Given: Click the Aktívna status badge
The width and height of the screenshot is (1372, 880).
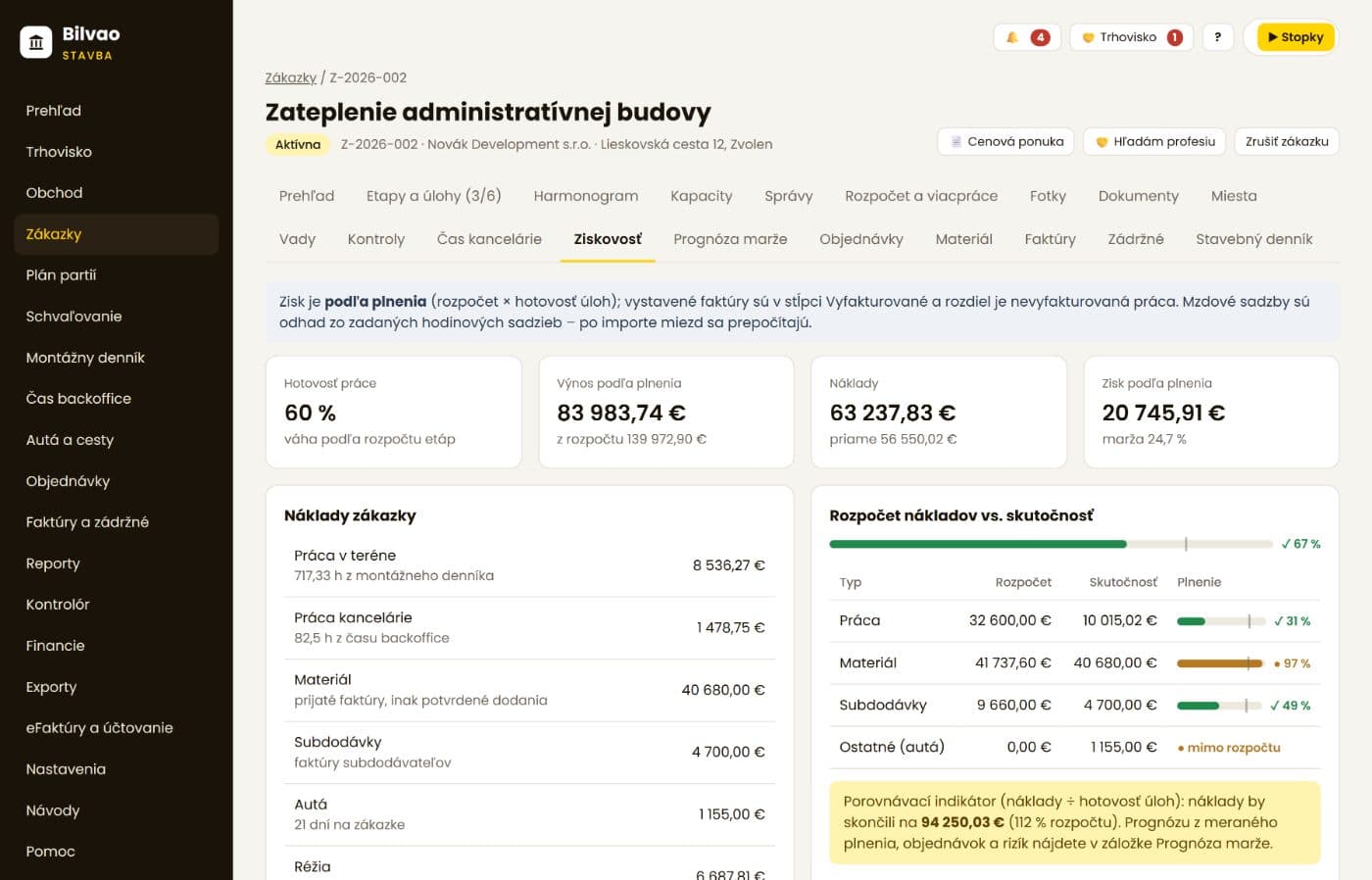Looking at the screenshot, I should click(x=298, y=144).
